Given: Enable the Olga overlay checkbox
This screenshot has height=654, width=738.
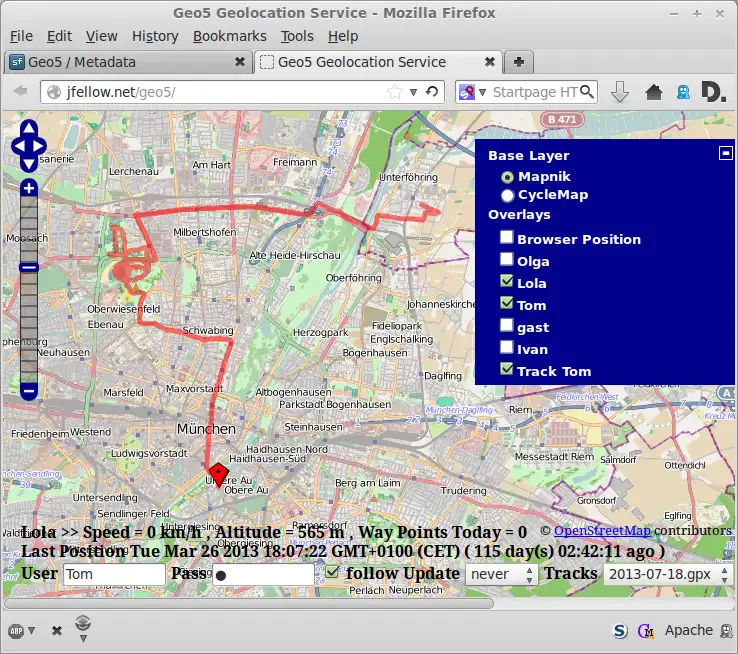Looking at the screenshot, I should [507, 260].
